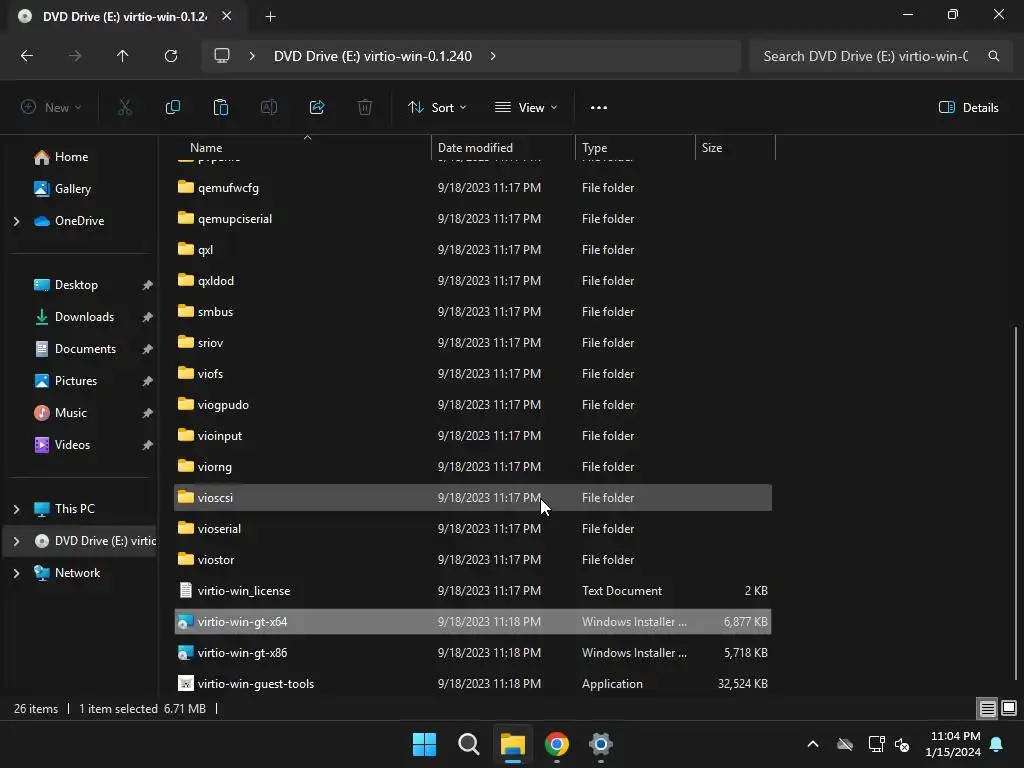The width and height of the screenshot is (1024, 768).
Task: Click the Copy toolbar icon
Action: coord(173,107)
